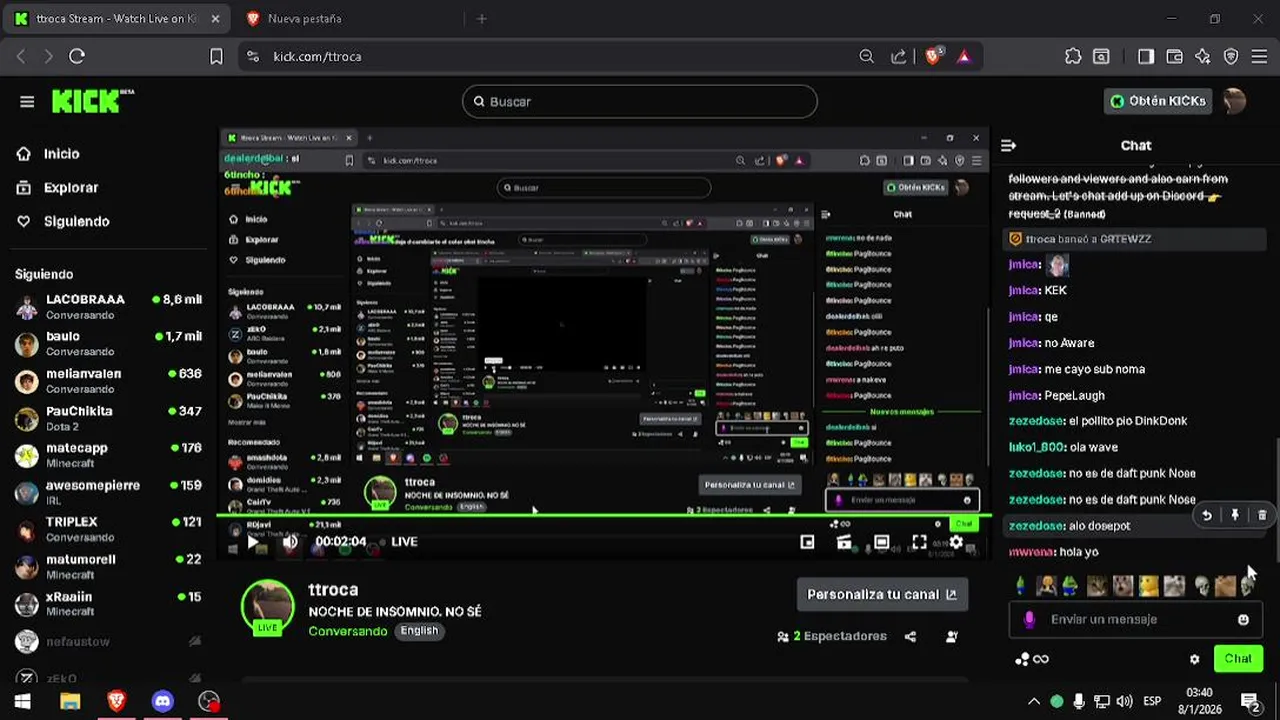Screen dimensions: 1280x720
Task: Open the Windows Start menu
Action: [22, 702]
